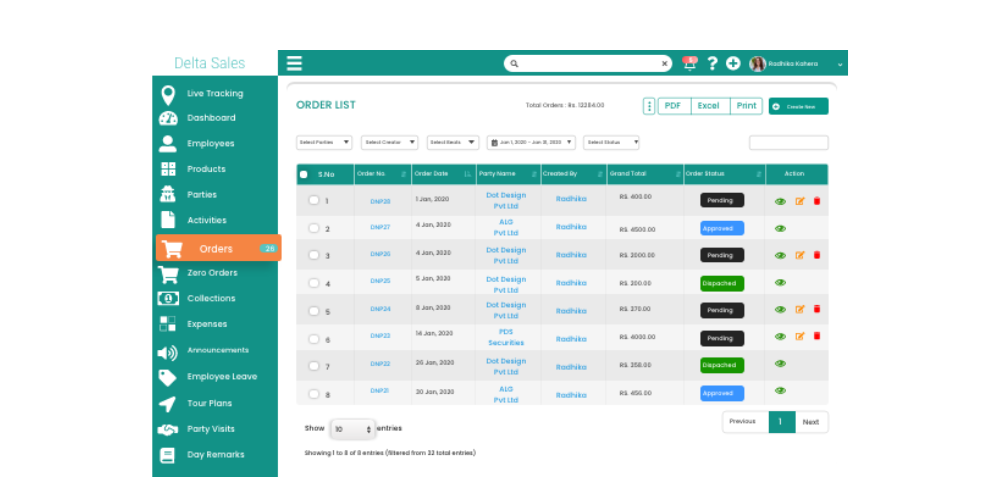This screenshot has width=1000, height=500.
Task: Click the Orders cart icon
Action: click(x=172, y=249)
